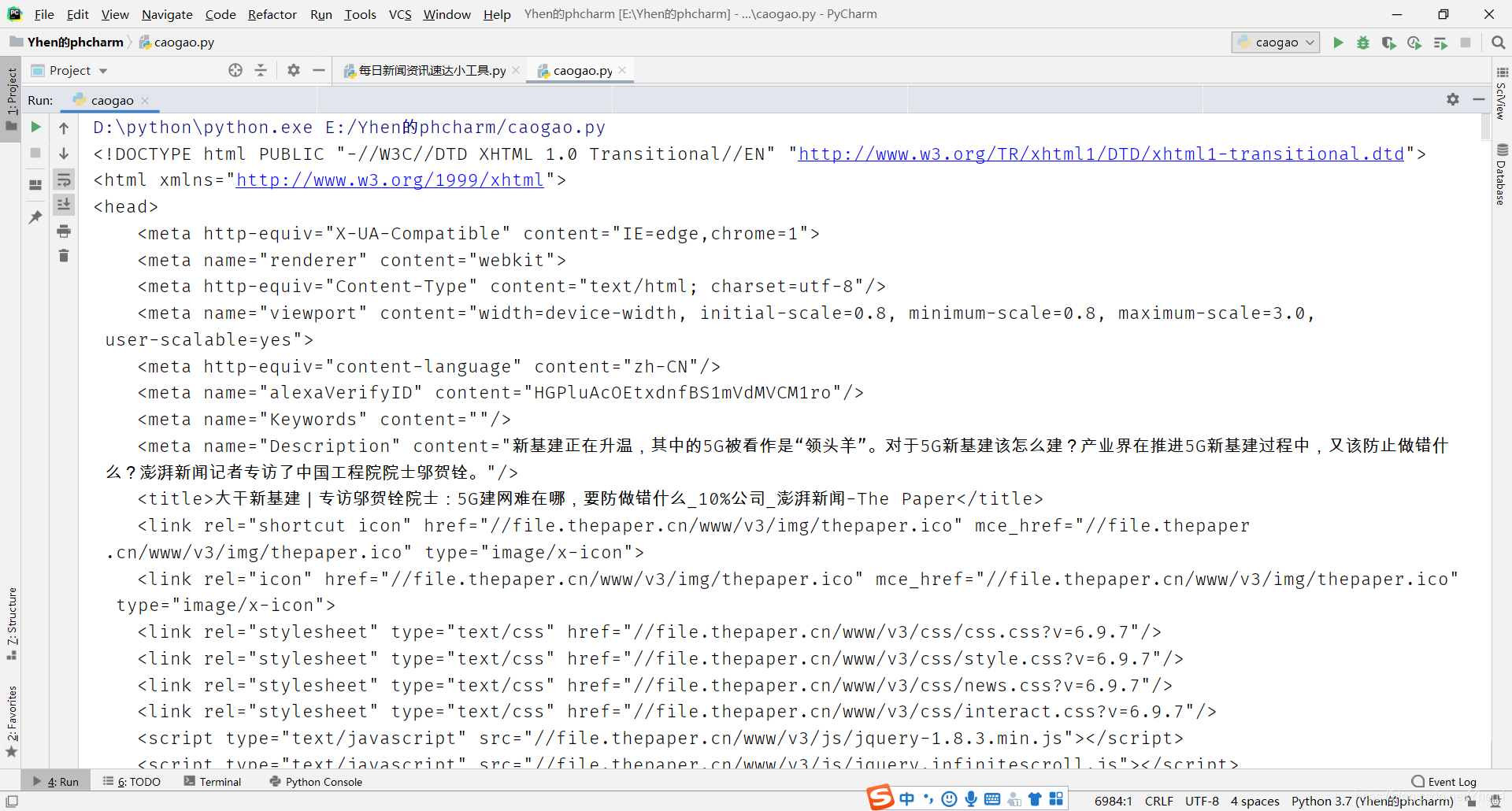
Task: Open Run panel settings gear
Action: (x=1453, y=99)
